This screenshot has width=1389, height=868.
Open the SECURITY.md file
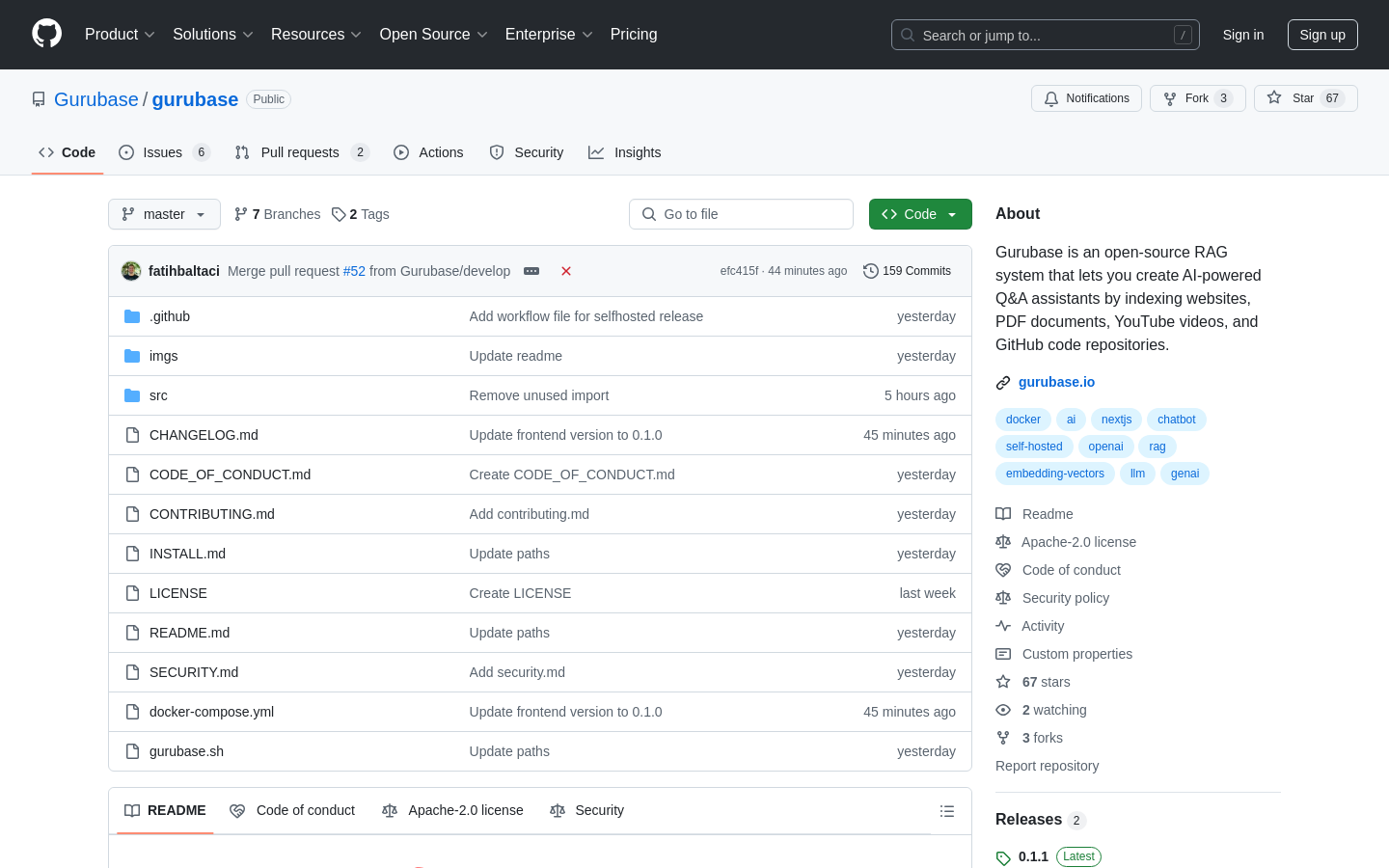coord(194,672)
